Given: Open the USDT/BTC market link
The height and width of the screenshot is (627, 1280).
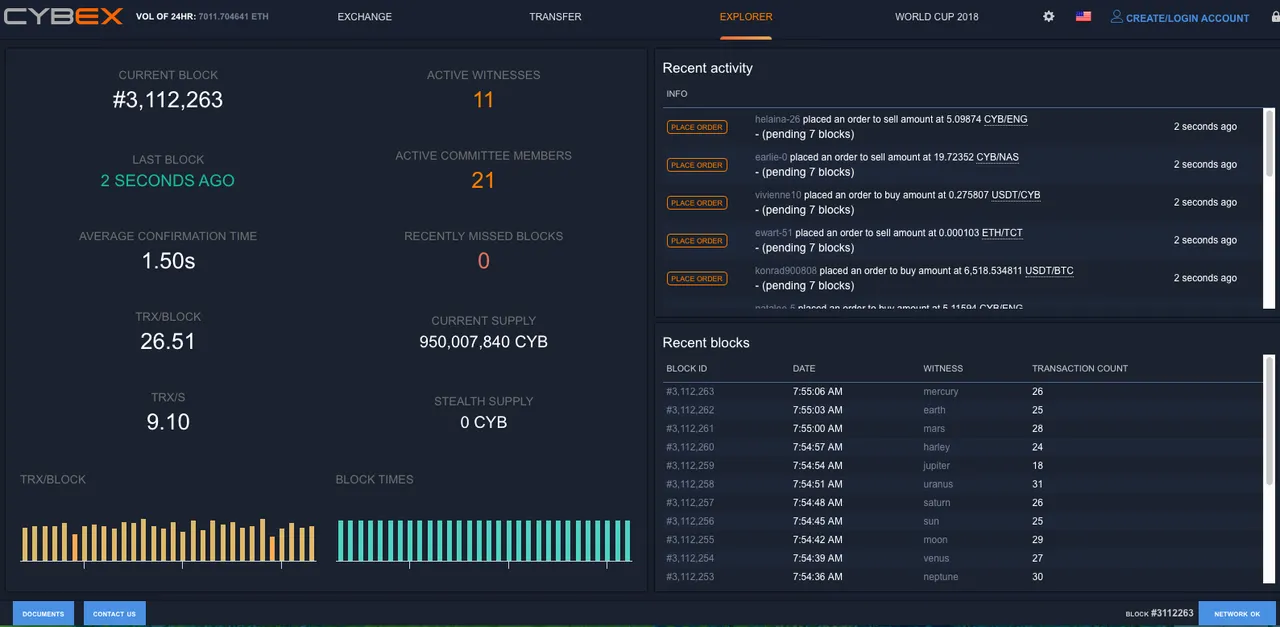Looking at the screenshot, I should click(1049, 271).
